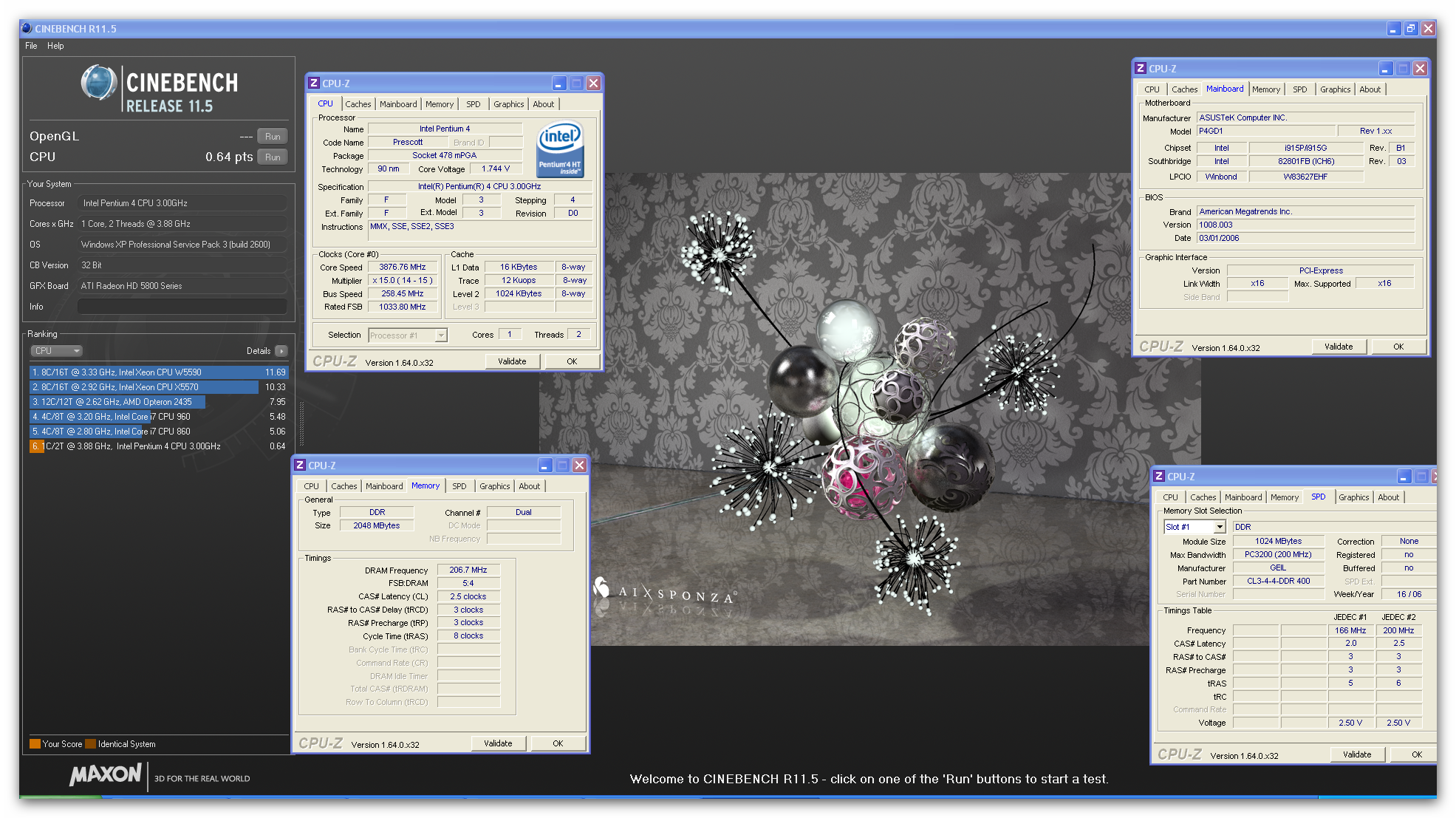Close the CPU-Z Mainboard window

tap(1420, 69)
